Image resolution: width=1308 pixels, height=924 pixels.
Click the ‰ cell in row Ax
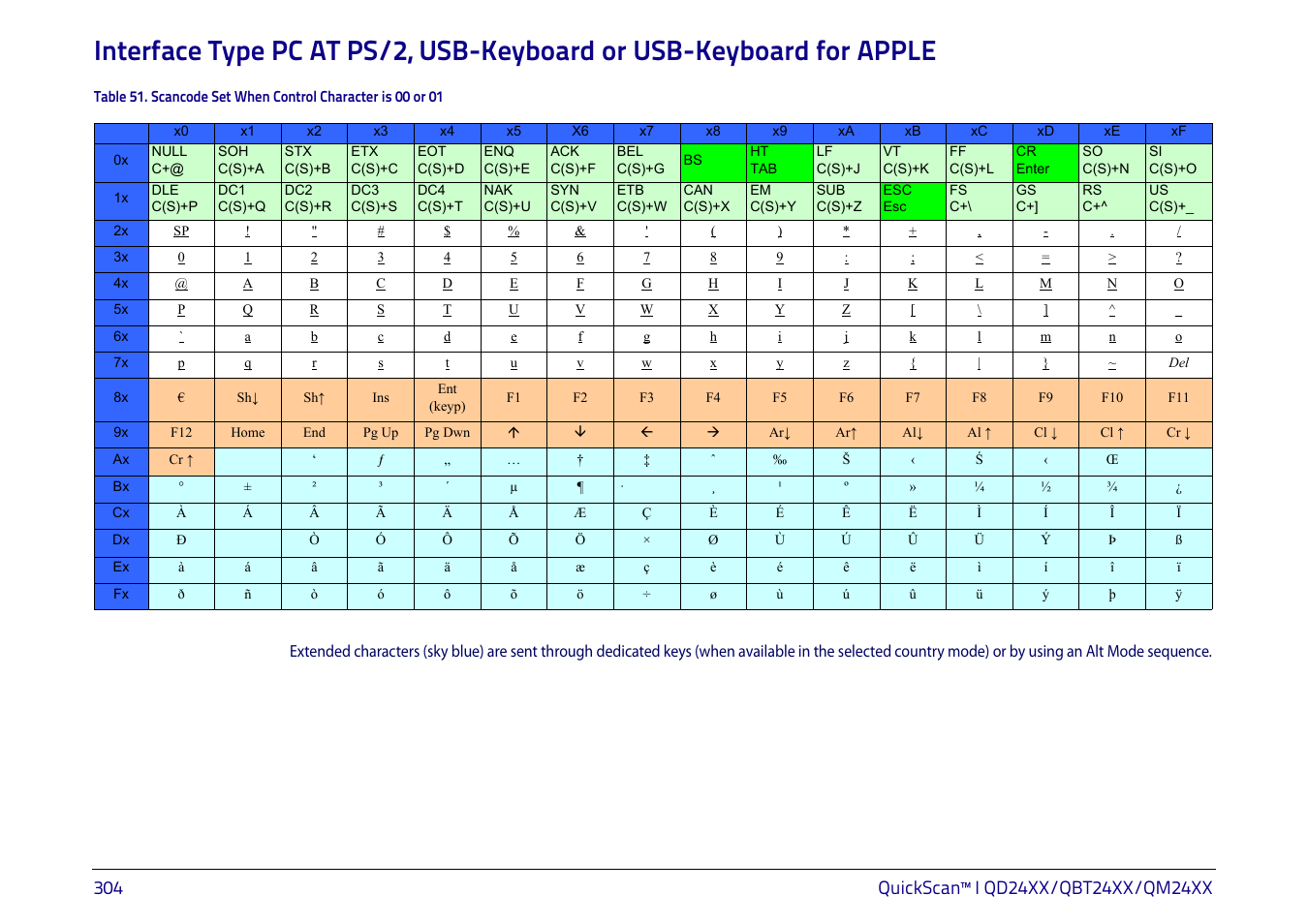(x=780, y=461)
